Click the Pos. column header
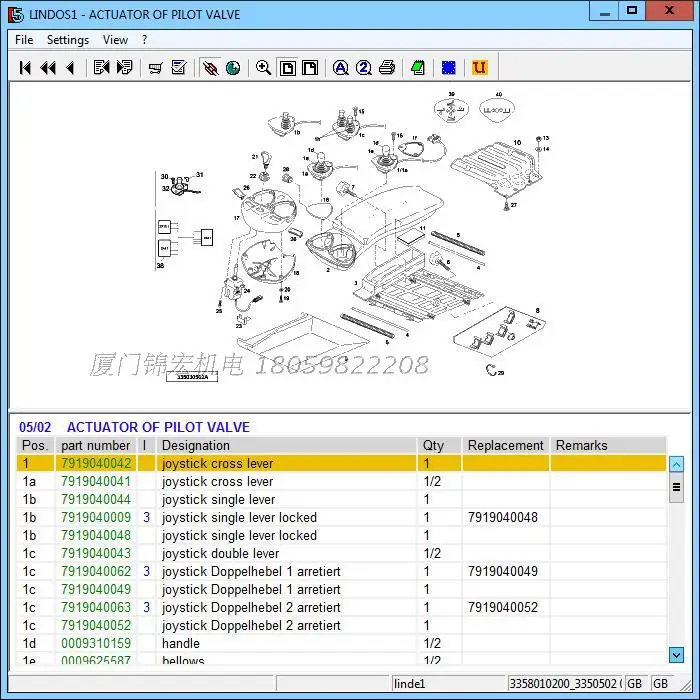Screen dimensions: 700x700 (x=35, y=446)
